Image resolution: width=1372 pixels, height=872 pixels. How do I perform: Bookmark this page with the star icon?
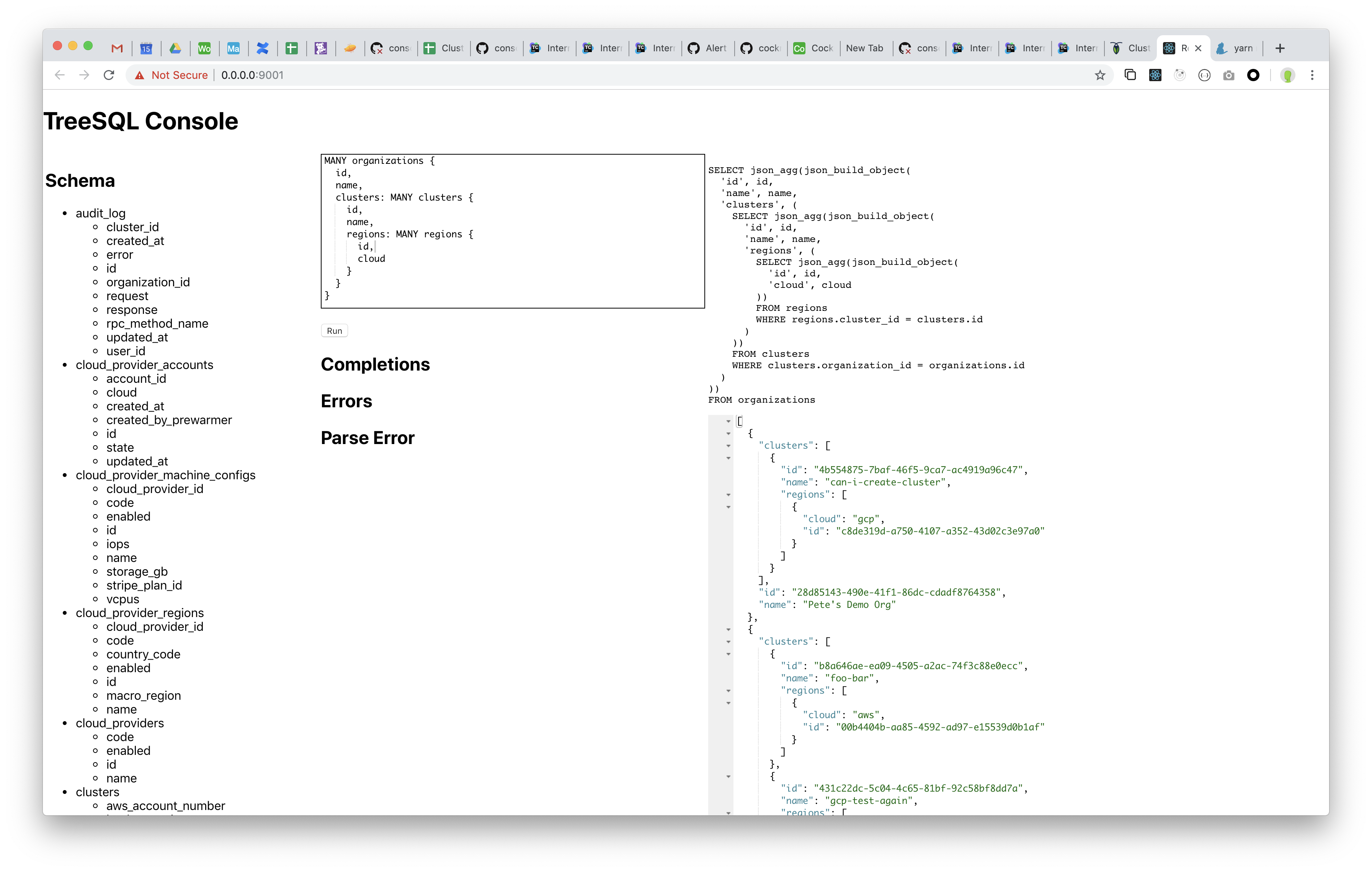tap(1100, 75)
